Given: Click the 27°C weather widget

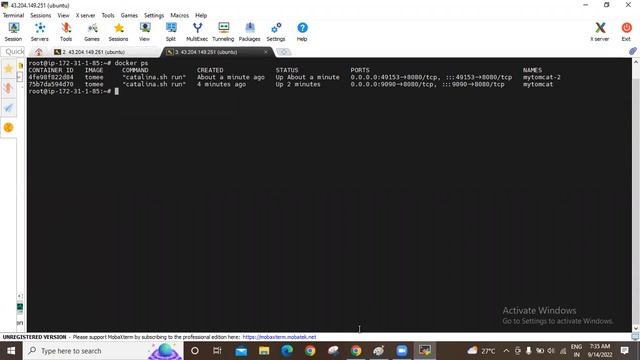Looking at the screenshot, I should [482, 351].
